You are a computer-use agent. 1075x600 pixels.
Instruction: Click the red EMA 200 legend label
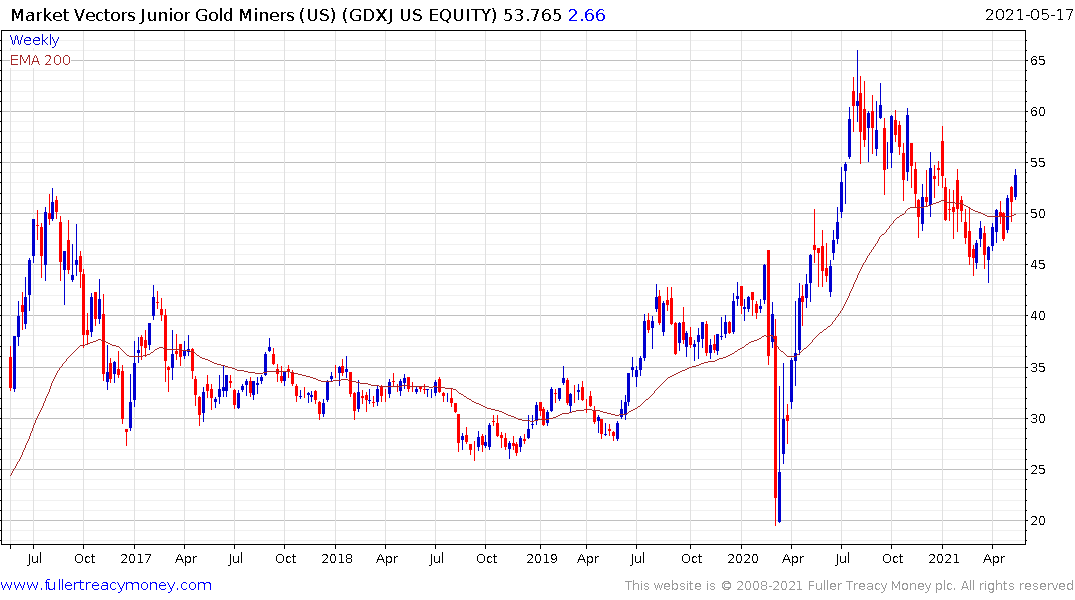40,60
